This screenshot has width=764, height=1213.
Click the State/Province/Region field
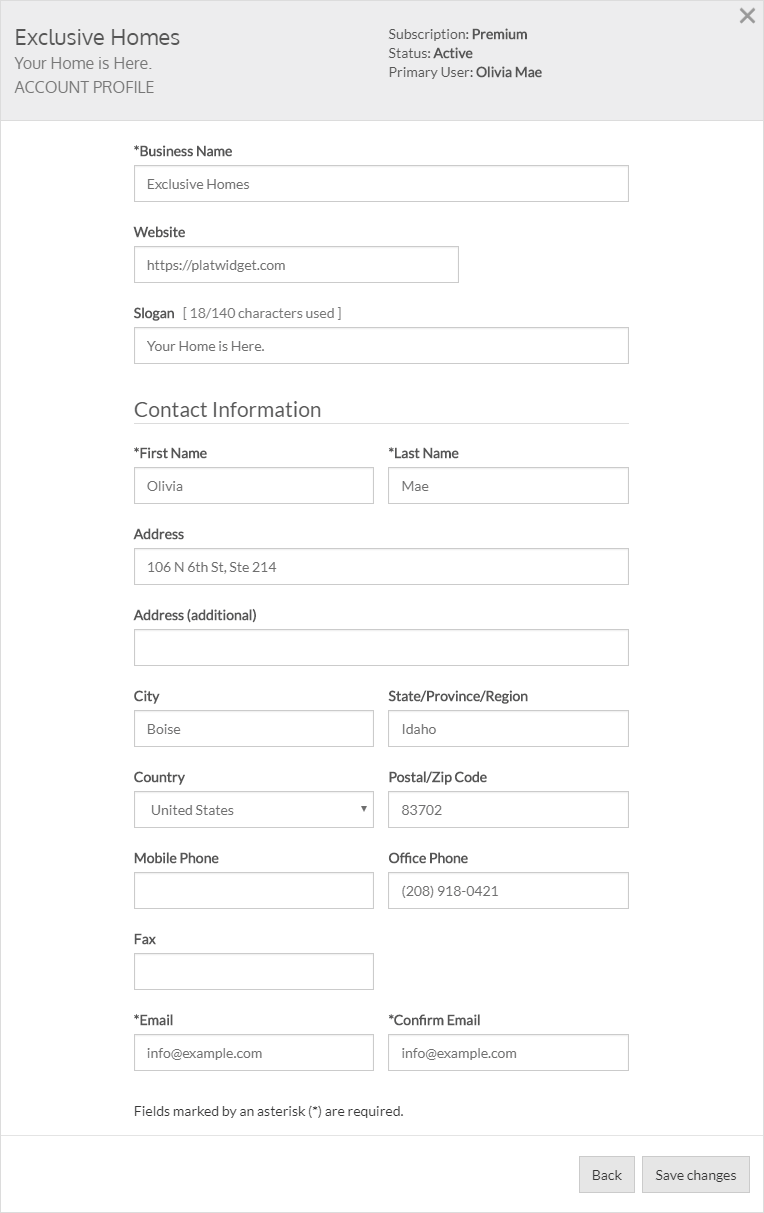click(508, 729)
